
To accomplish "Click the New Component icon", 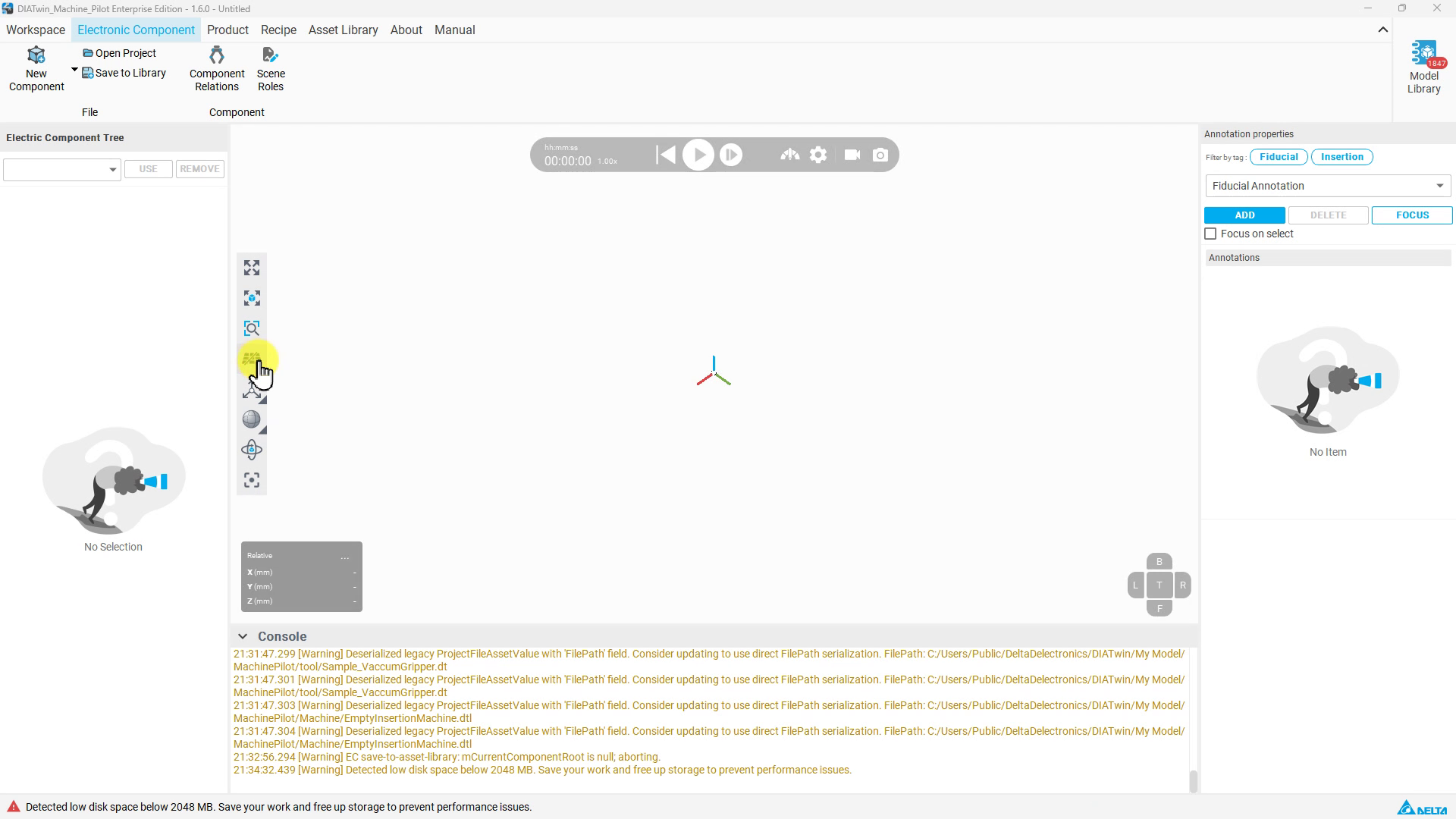I will (x=36, y=55).
